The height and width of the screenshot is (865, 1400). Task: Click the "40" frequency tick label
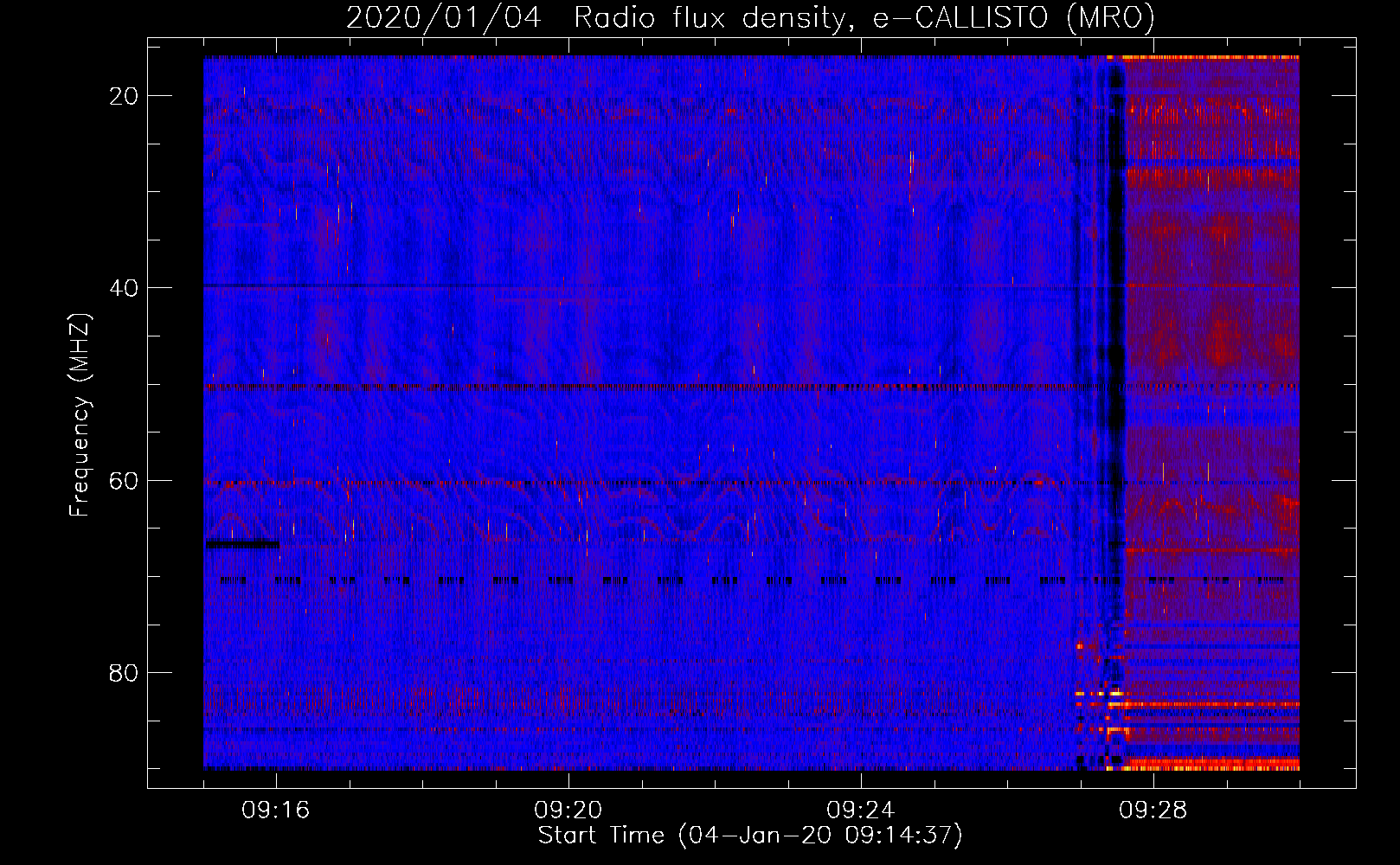coord(125,288)
